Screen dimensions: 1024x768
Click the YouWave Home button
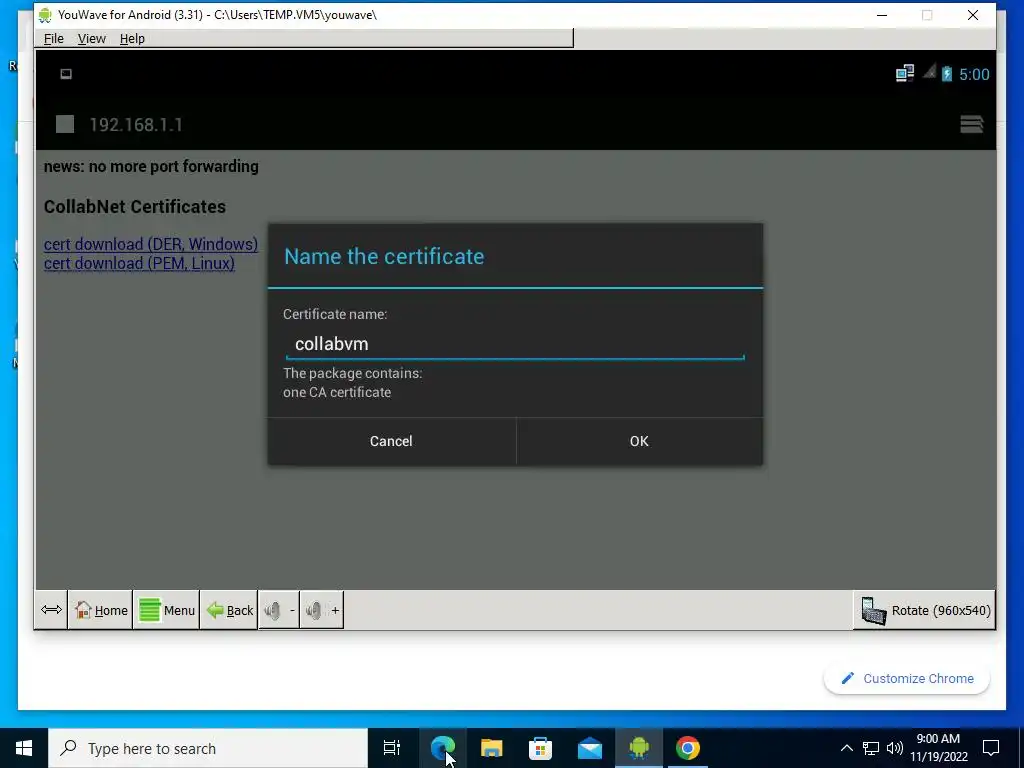(x=101, y=610)
